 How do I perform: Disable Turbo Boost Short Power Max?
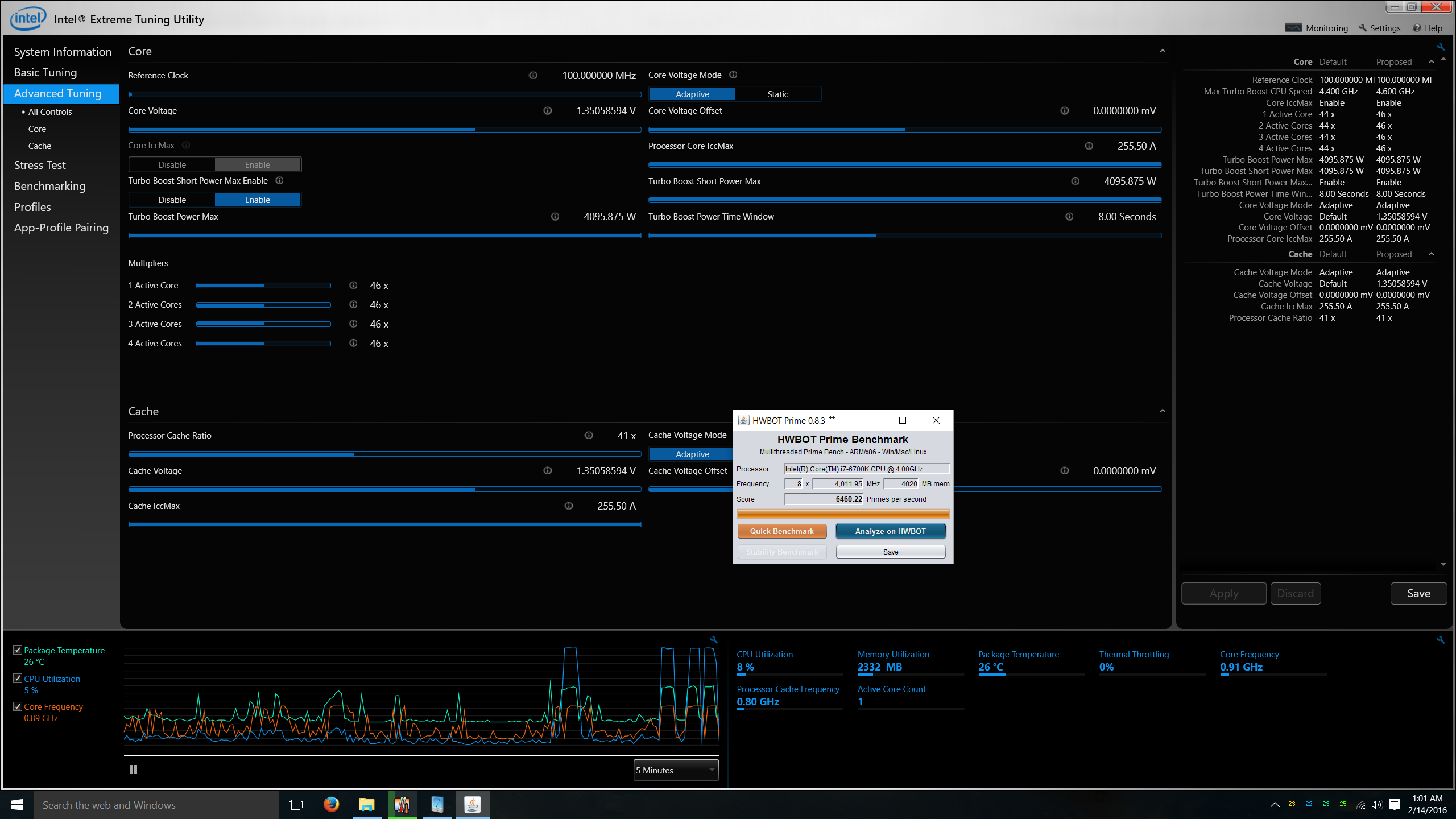coord(172,200)
